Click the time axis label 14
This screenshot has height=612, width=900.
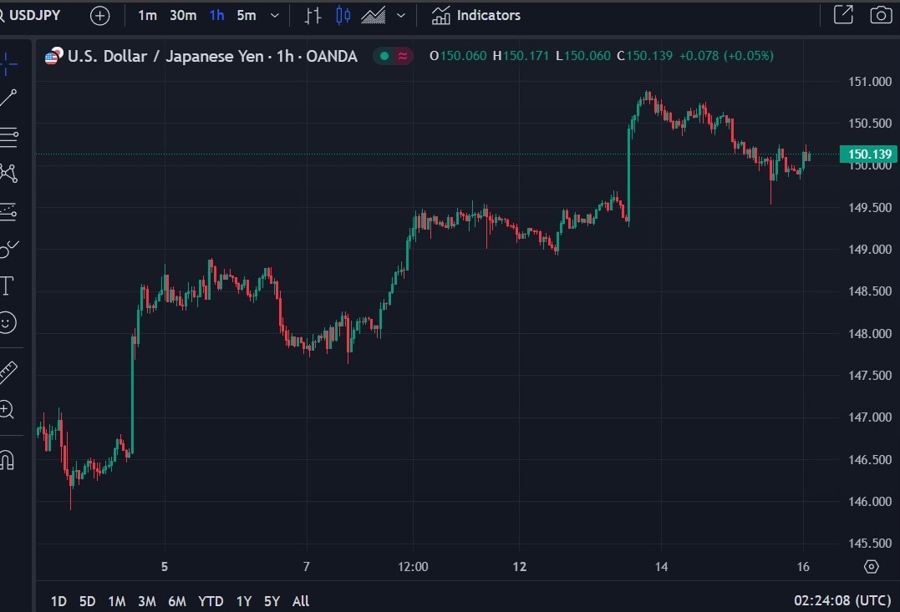point(661,567)
